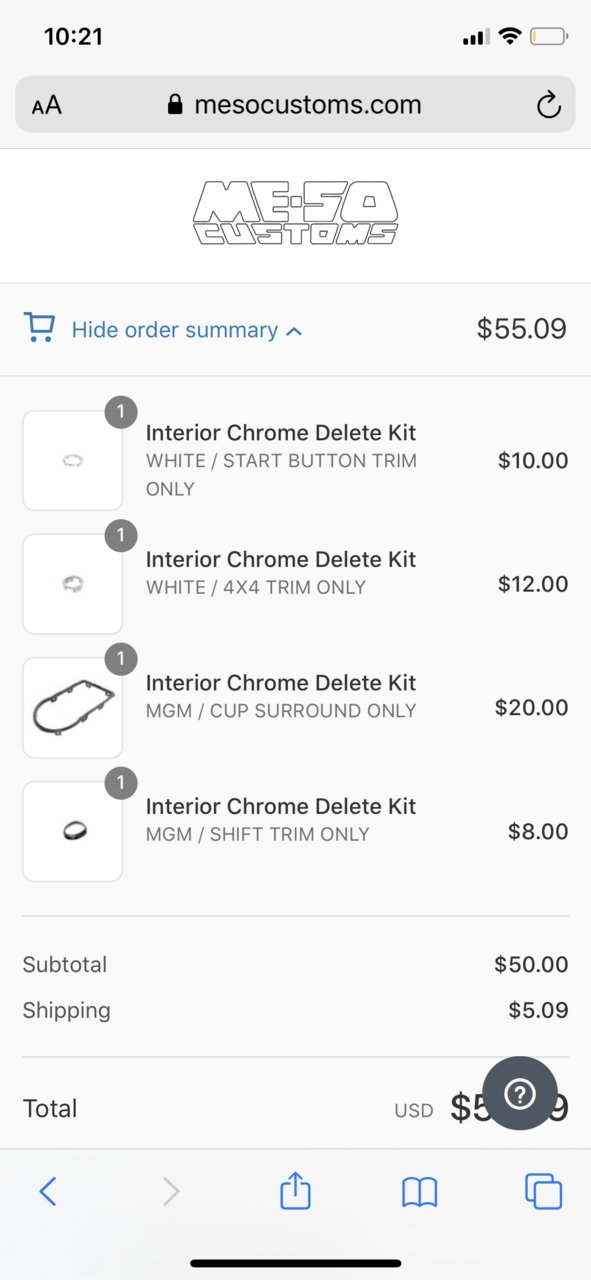Viewport: 591px width, 1280px height.
Task: Click the Hide order summary link
Action: click(x=175, y=330)
